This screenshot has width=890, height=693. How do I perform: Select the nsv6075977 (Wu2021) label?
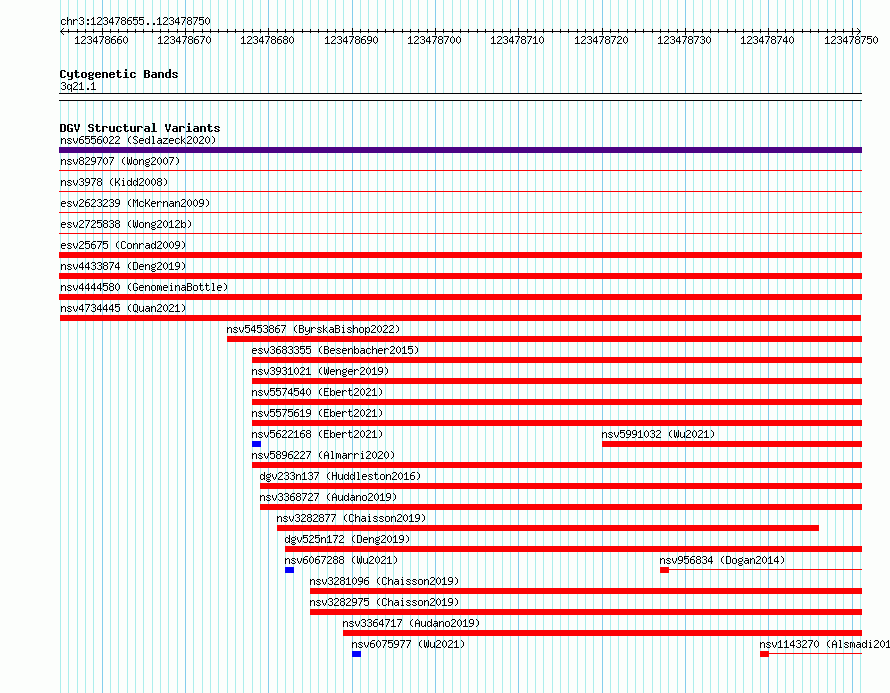click(x=408, y=644)
